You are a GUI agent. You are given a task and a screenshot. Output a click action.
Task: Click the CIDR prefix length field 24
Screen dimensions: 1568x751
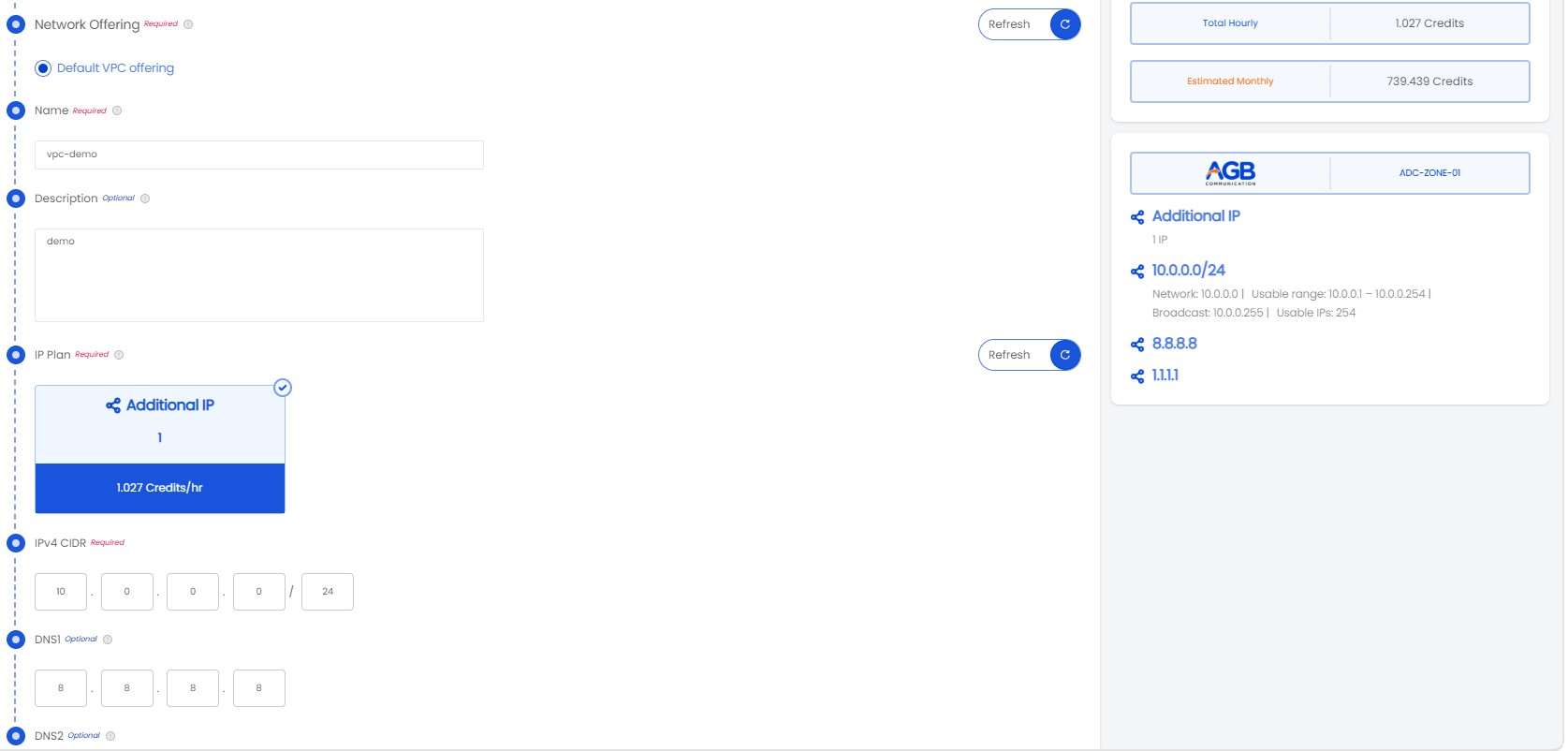(x=328, y=592)
